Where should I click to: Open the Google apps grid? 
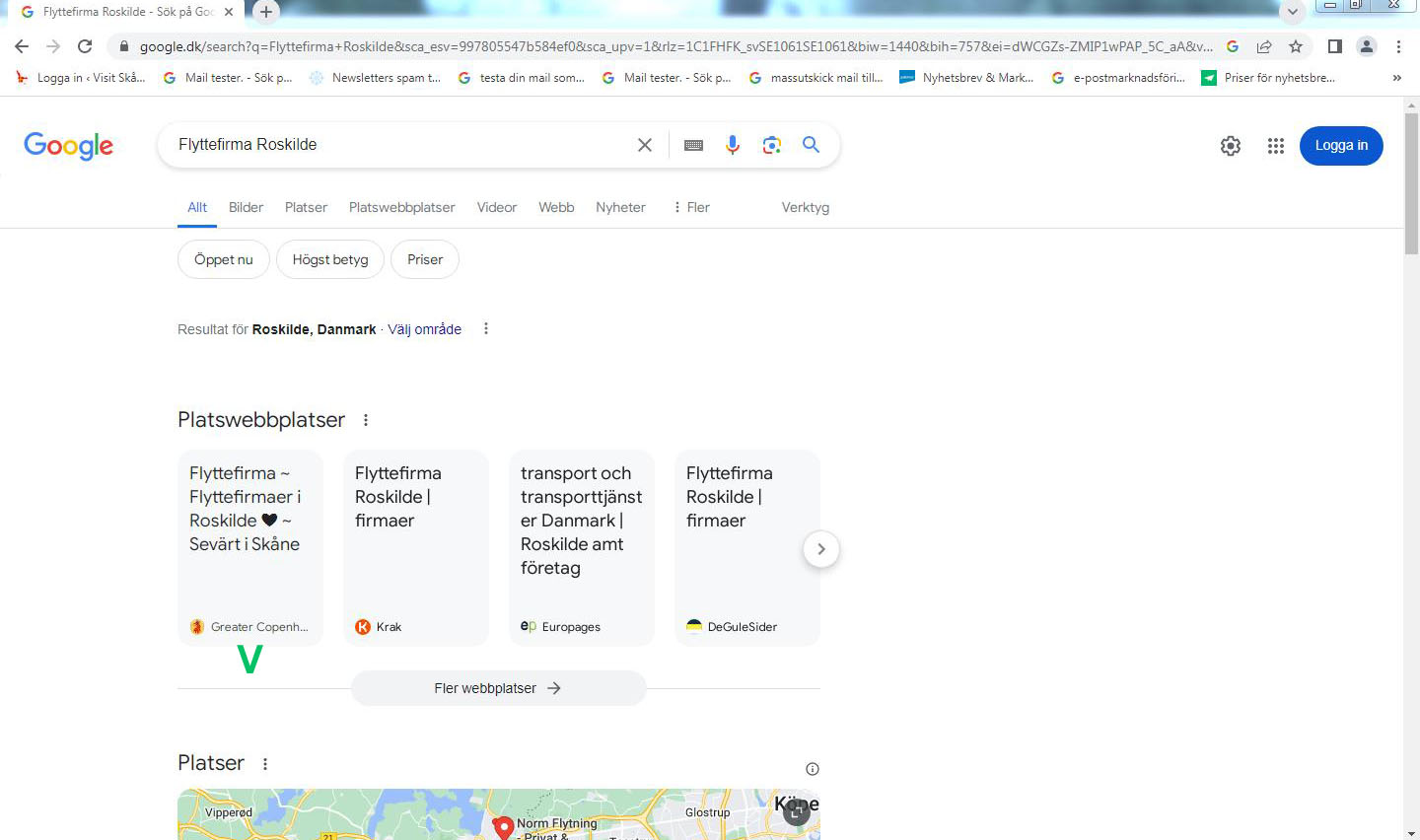tap(1276, 146)
